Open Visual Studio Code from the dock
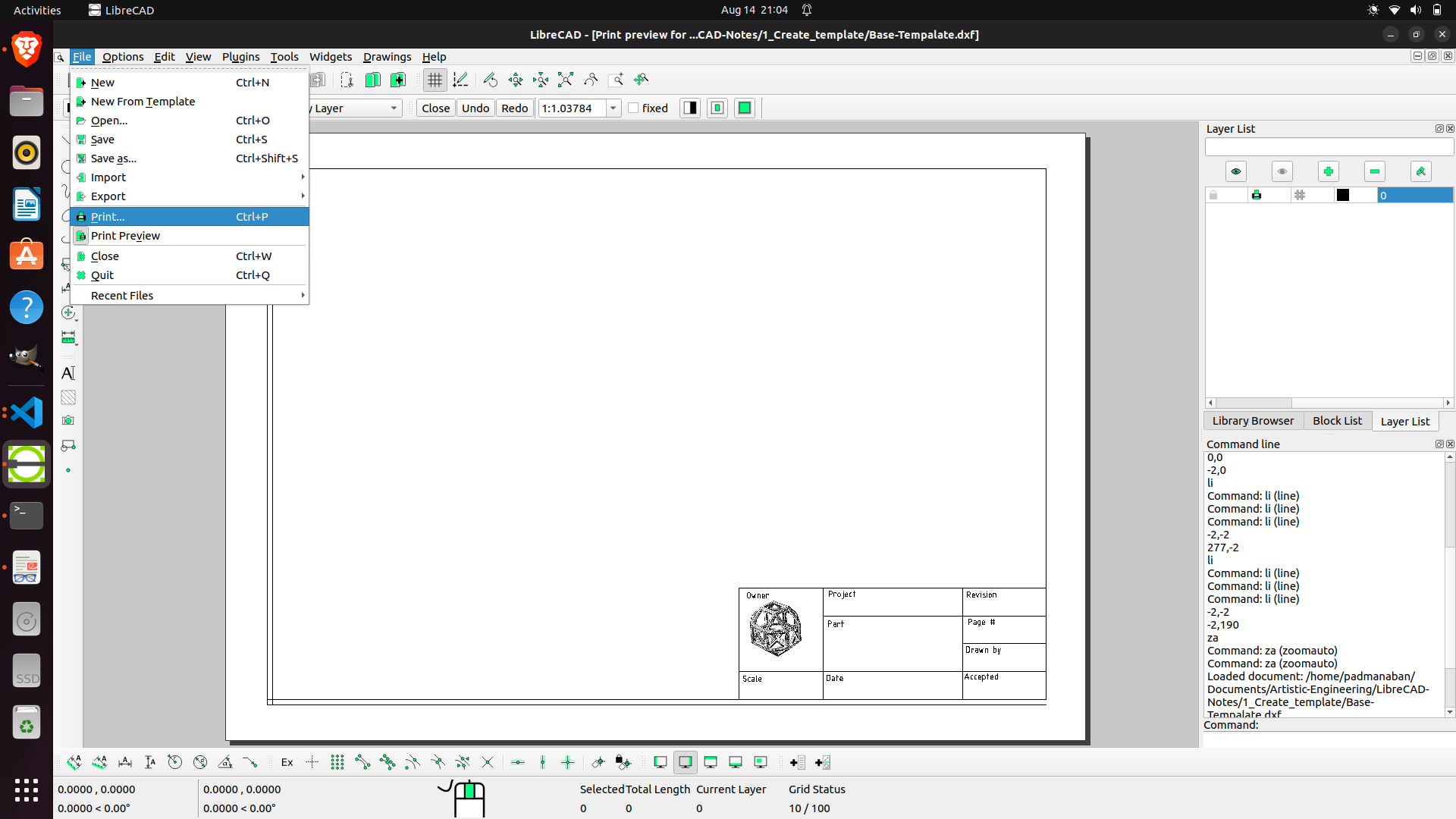Screen dimensions: 1456x819 coord(27,413)
